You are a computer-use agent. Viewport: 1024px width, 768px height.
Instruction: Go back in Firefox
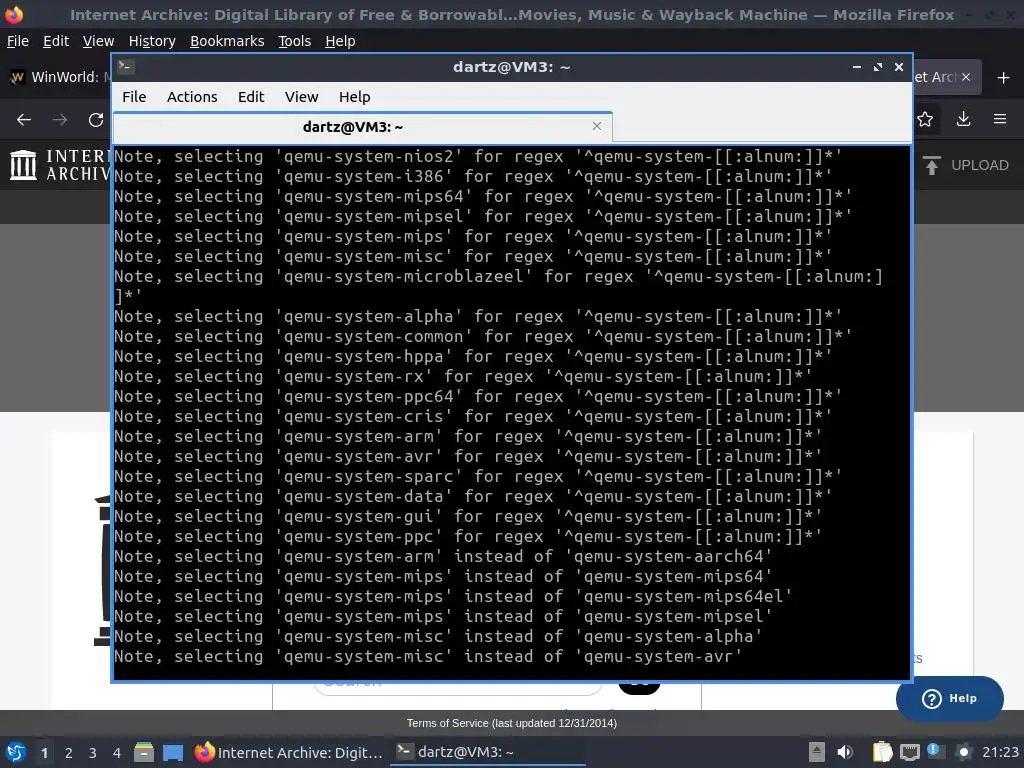click(x=24, y=120)
